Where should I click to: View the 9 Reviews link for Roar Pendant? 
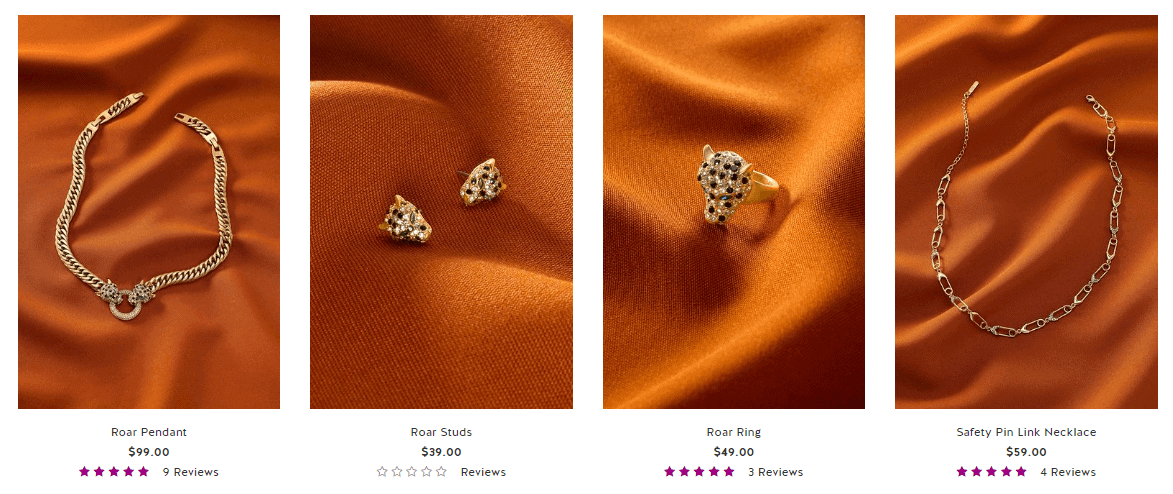191,472
